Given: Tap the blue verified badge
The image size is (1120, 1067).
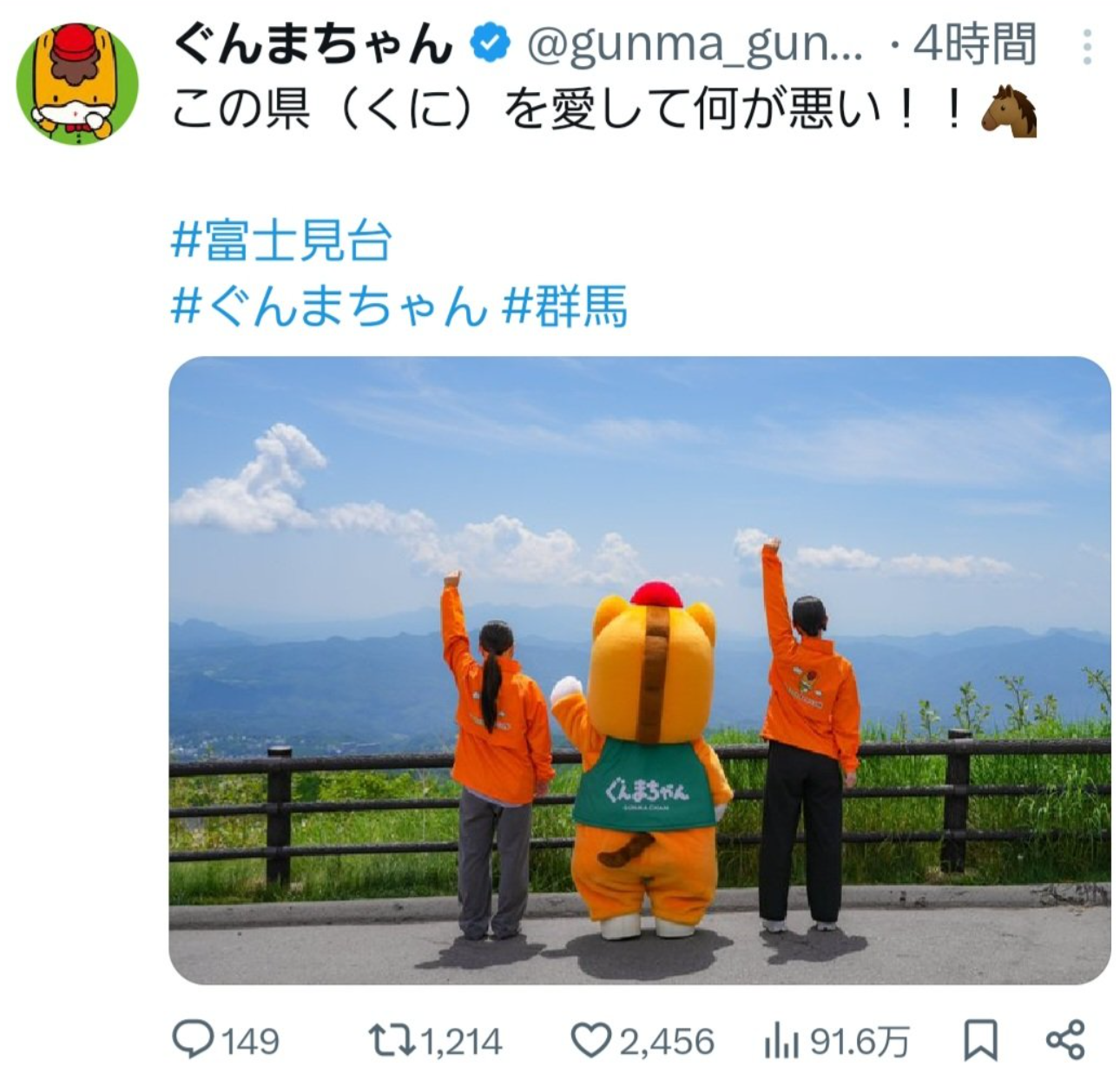Looking at the screenshot, I should pos(491,45).
